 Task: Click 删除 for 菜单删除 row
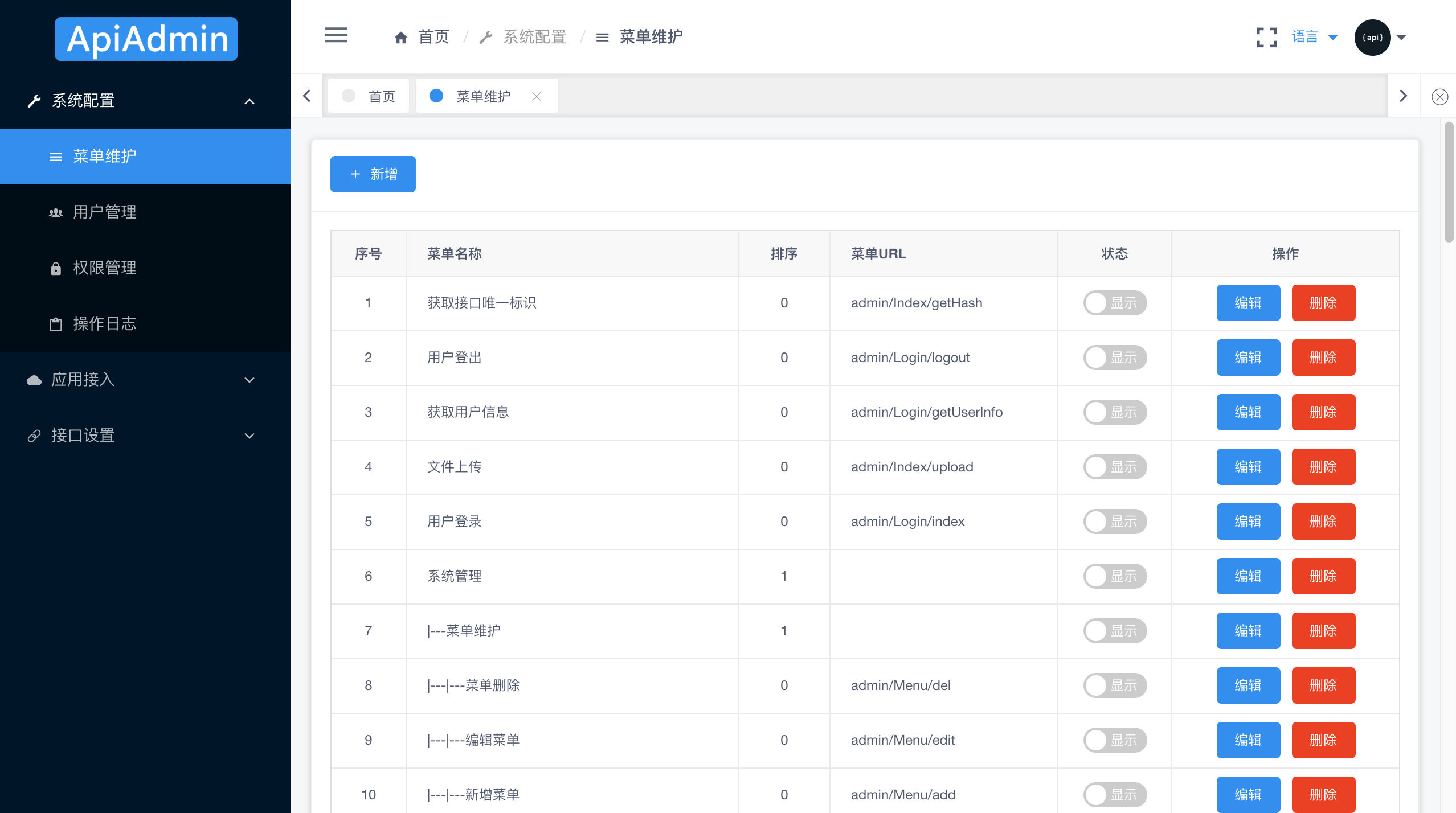click(x=1324, y=685)
